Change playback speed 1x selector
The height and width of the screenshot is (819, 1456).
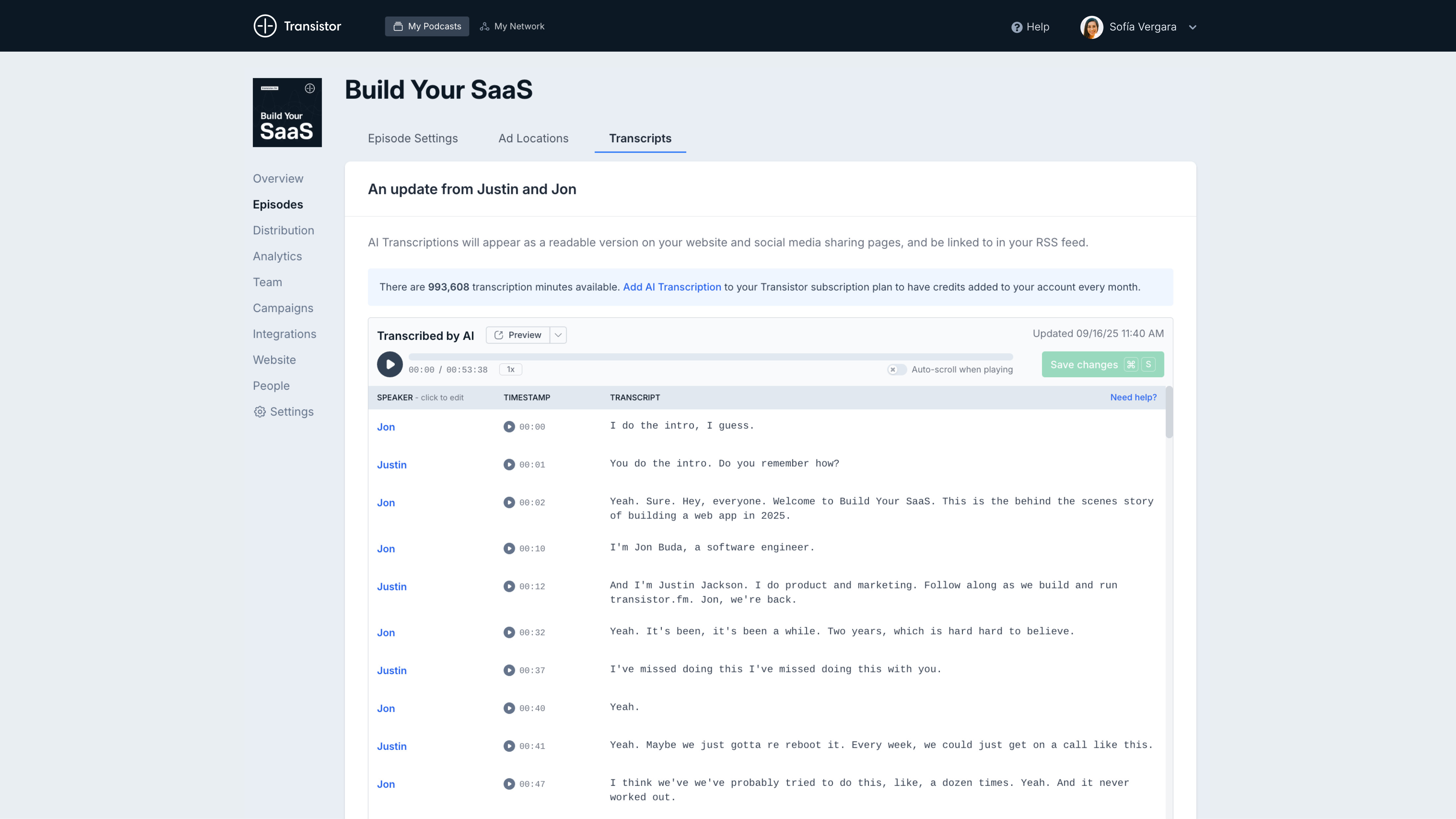[510, 370]
